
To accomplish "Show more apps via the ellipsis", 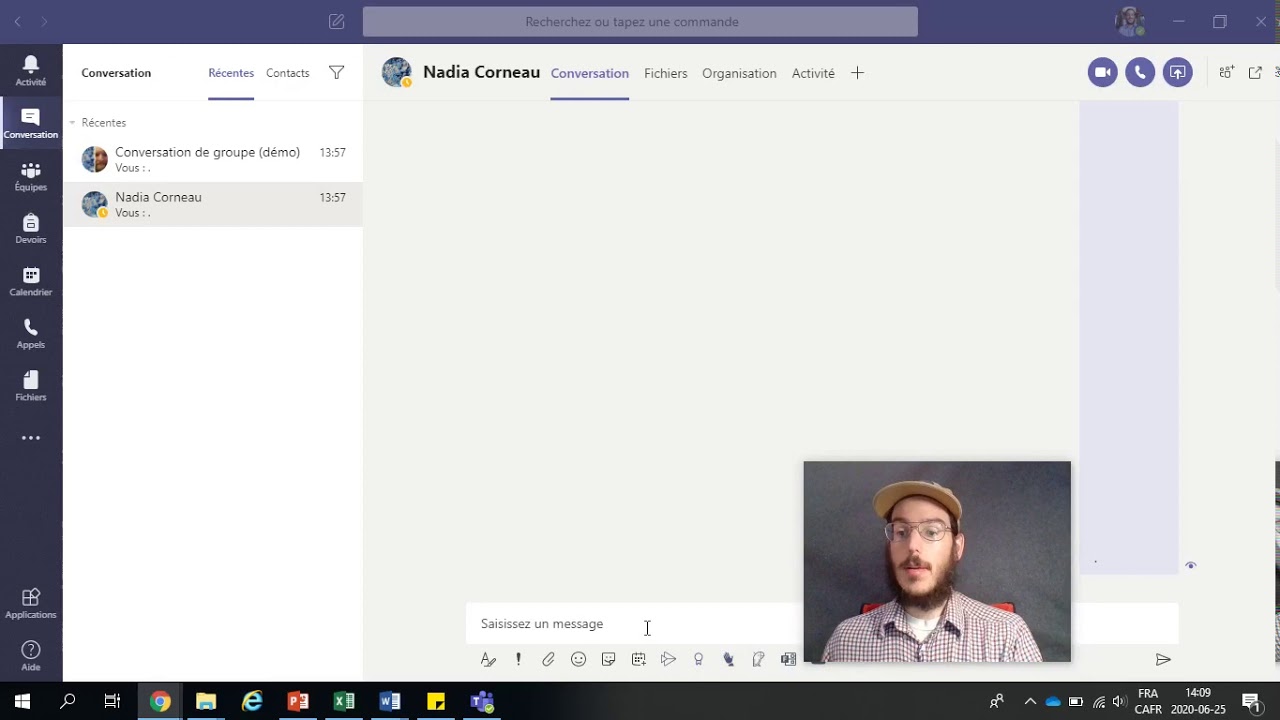I will click(31, 438).
